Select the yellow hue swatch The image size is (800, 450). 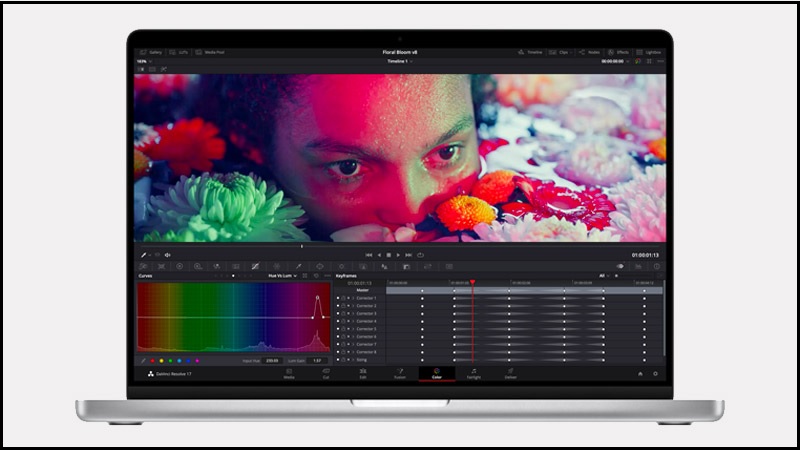click(161, 361)
